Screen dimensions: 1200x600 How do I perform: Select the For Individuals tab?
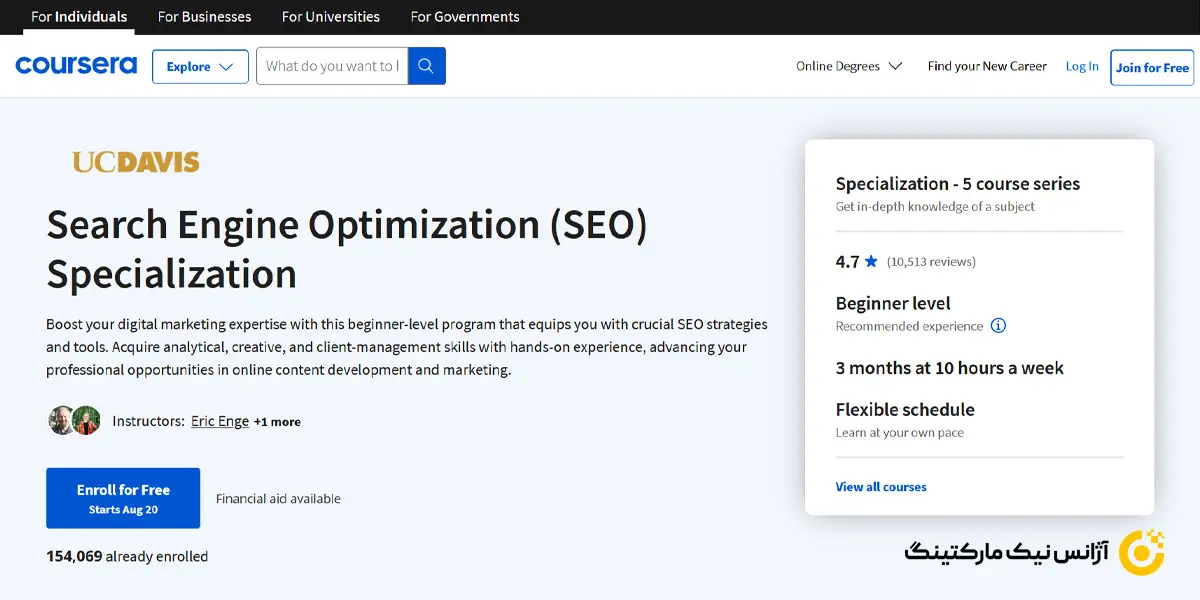click(x=79, y=17)
